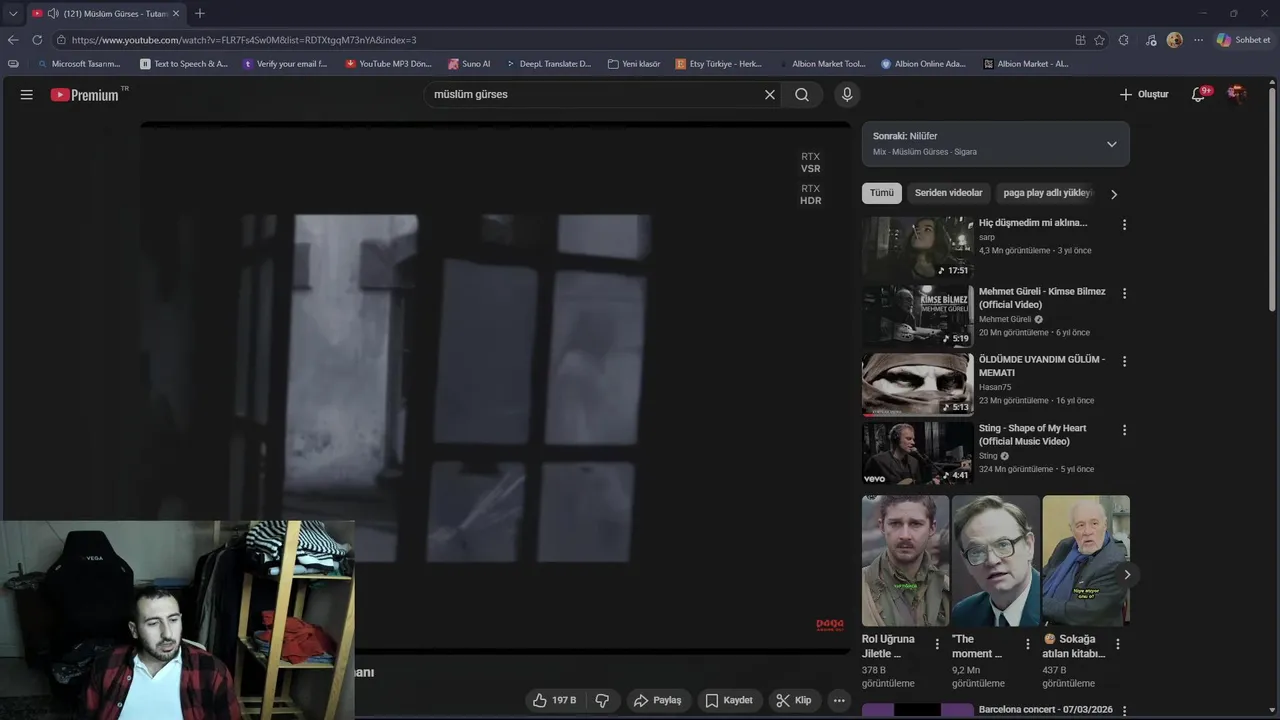Viewport: 1280px width, 720px height.
Task: Open Sting Shape of My Heart thumbnail
Action: [917, 453]
